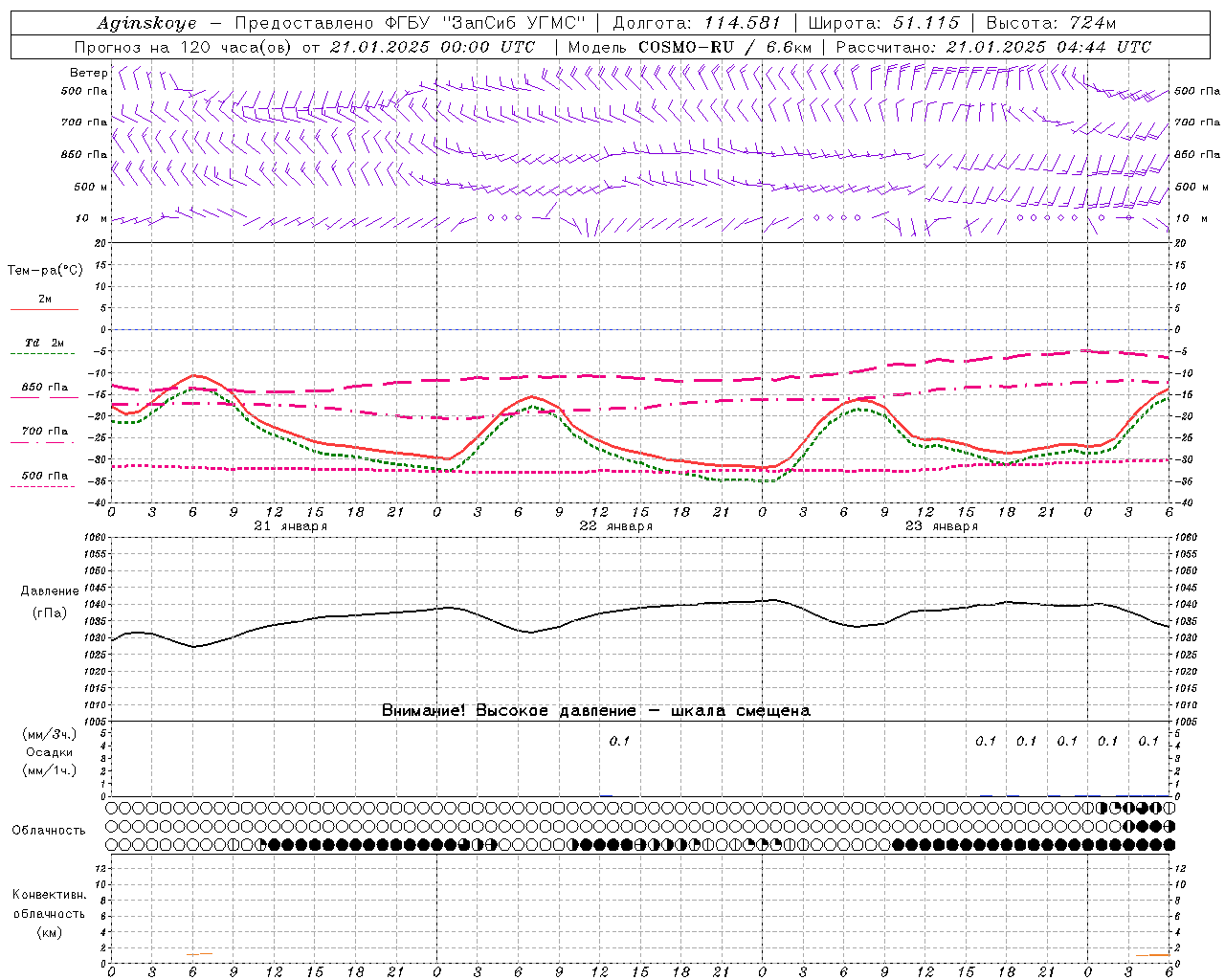Viewport: 1225px width, 980px height.
Task: Click Рассчитано: 21.01.2025 04:44 UTC timestamp
Action: point(993,47)
